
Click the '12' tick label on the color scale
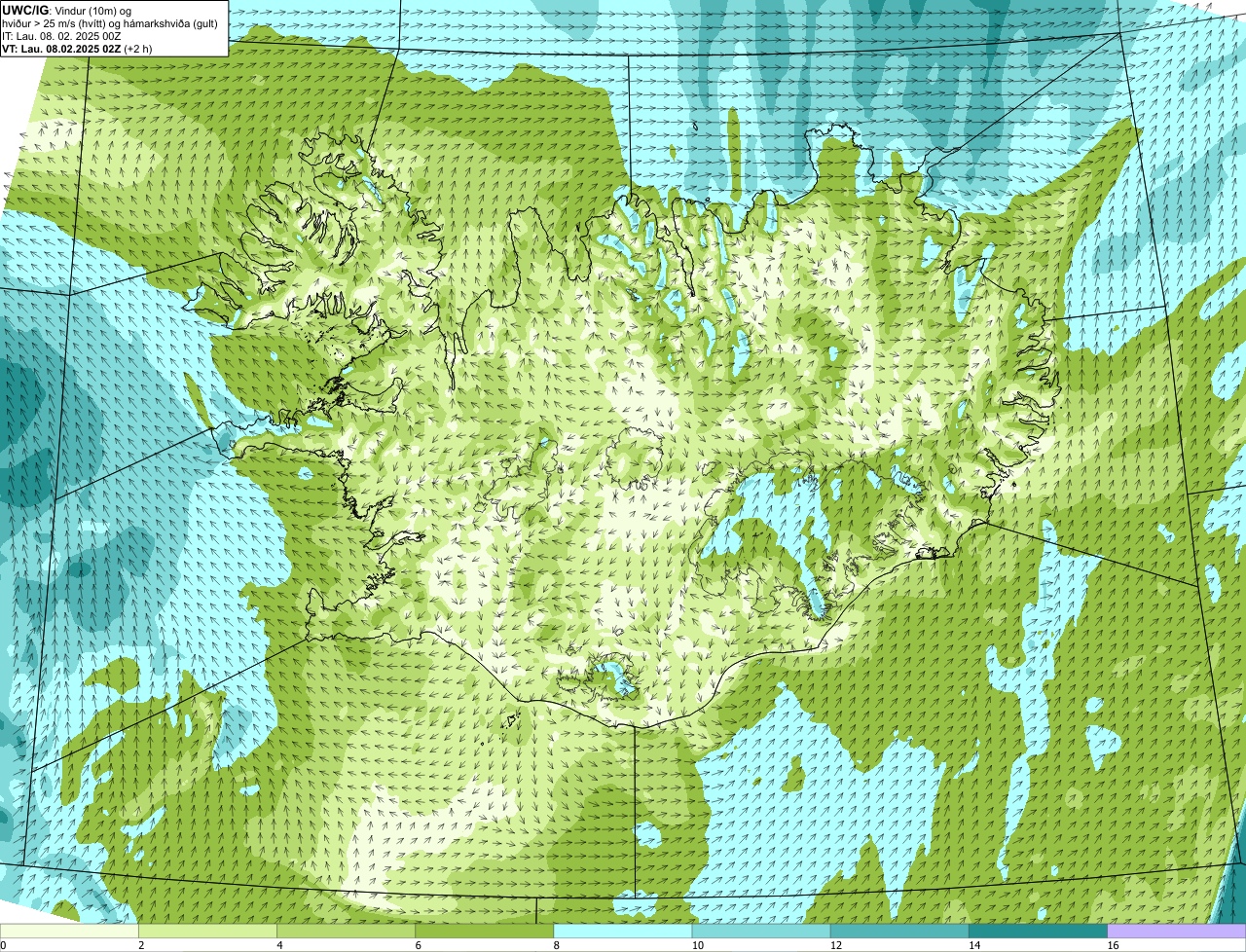pyautogui.click(x=835, y=945)
